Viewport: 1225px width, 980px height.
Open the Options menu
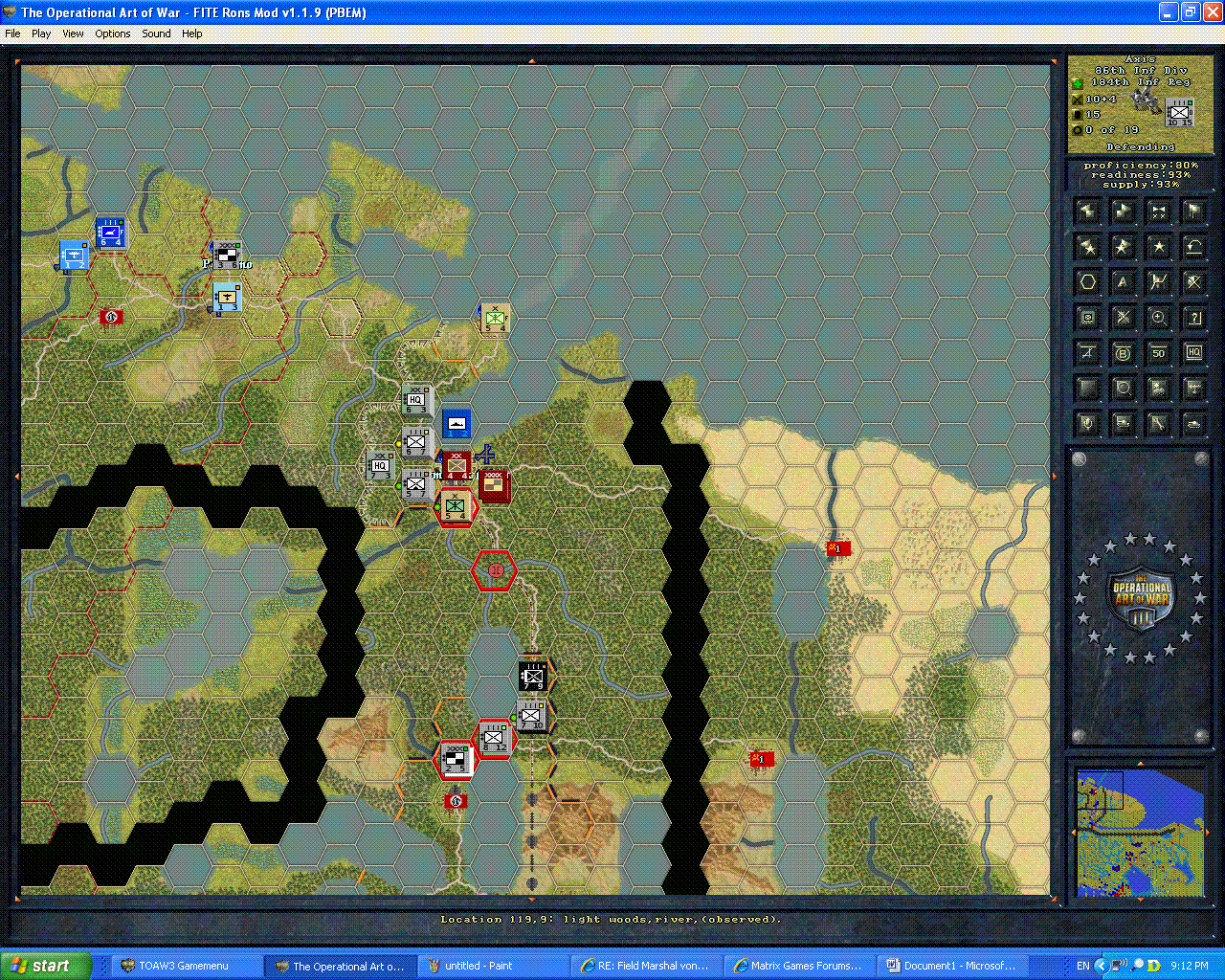(x=113, y=33)
